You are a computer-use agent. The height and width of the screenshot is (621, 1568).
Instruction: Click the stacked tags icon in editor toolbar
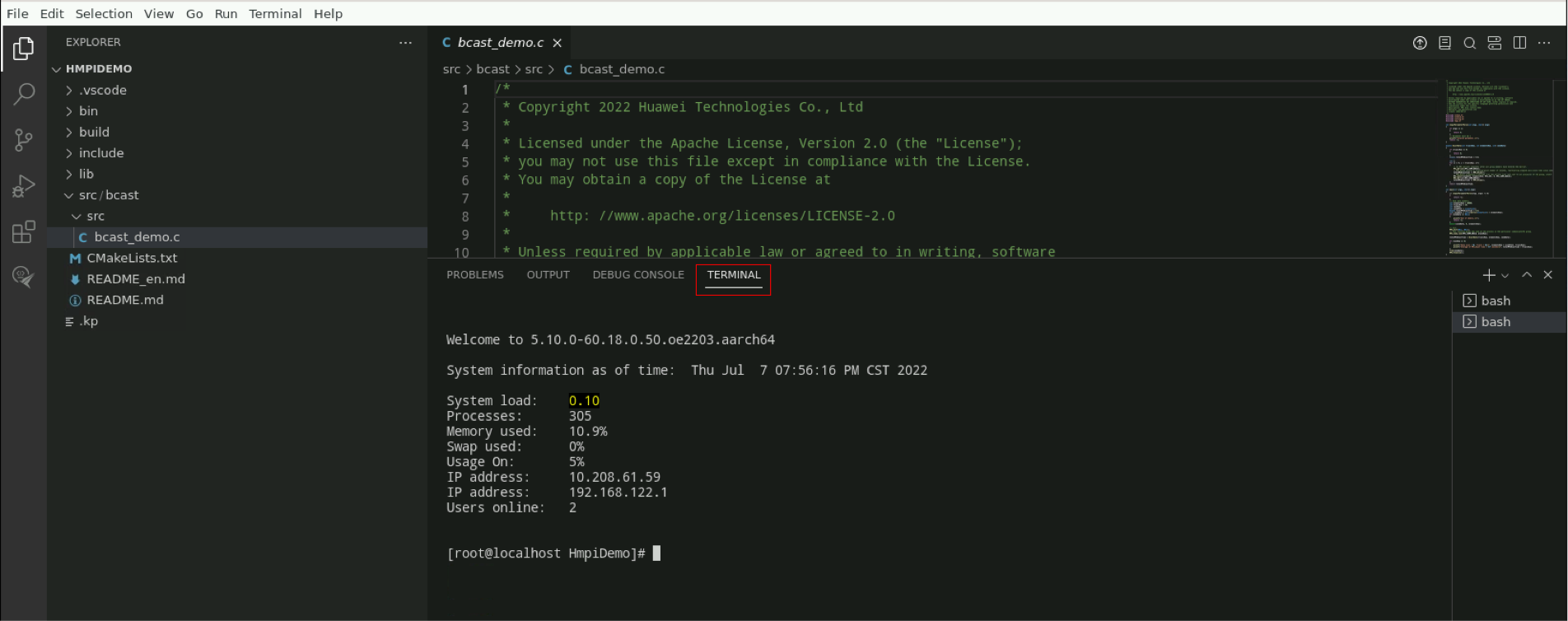point(1495,43)
